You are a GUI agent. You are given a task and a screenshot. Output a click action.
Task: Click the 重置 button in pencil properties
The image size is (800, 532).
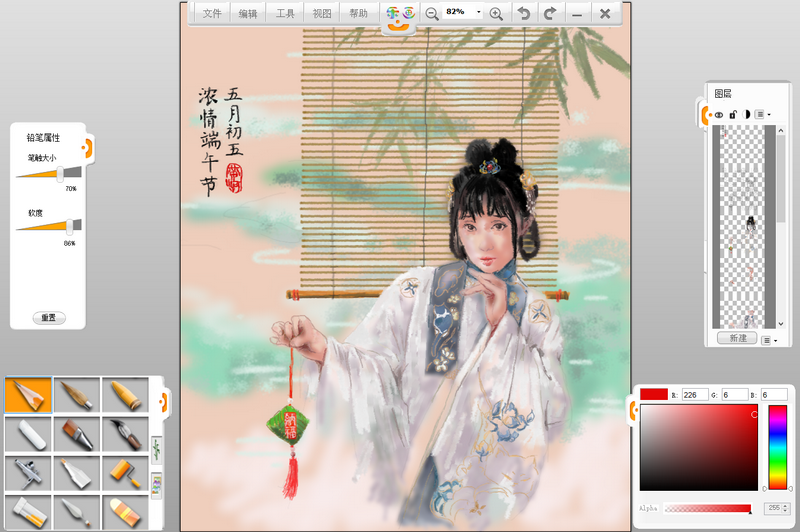48,318
